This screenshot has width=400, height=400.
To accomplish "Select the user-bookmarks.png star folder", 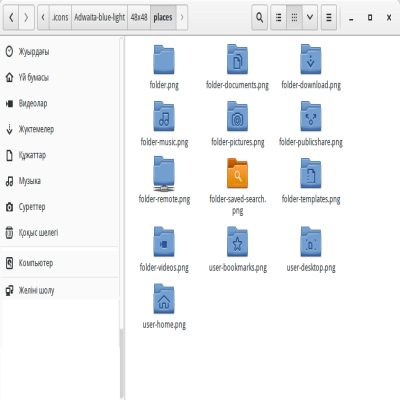I will (237, 249).
